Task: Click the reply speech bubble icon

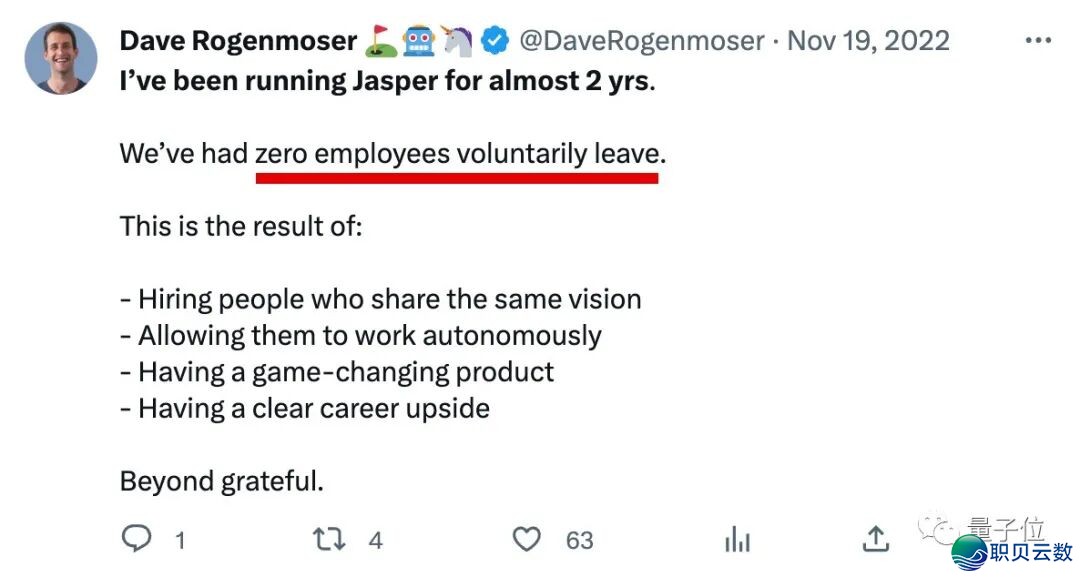Action: click(136, 540)
